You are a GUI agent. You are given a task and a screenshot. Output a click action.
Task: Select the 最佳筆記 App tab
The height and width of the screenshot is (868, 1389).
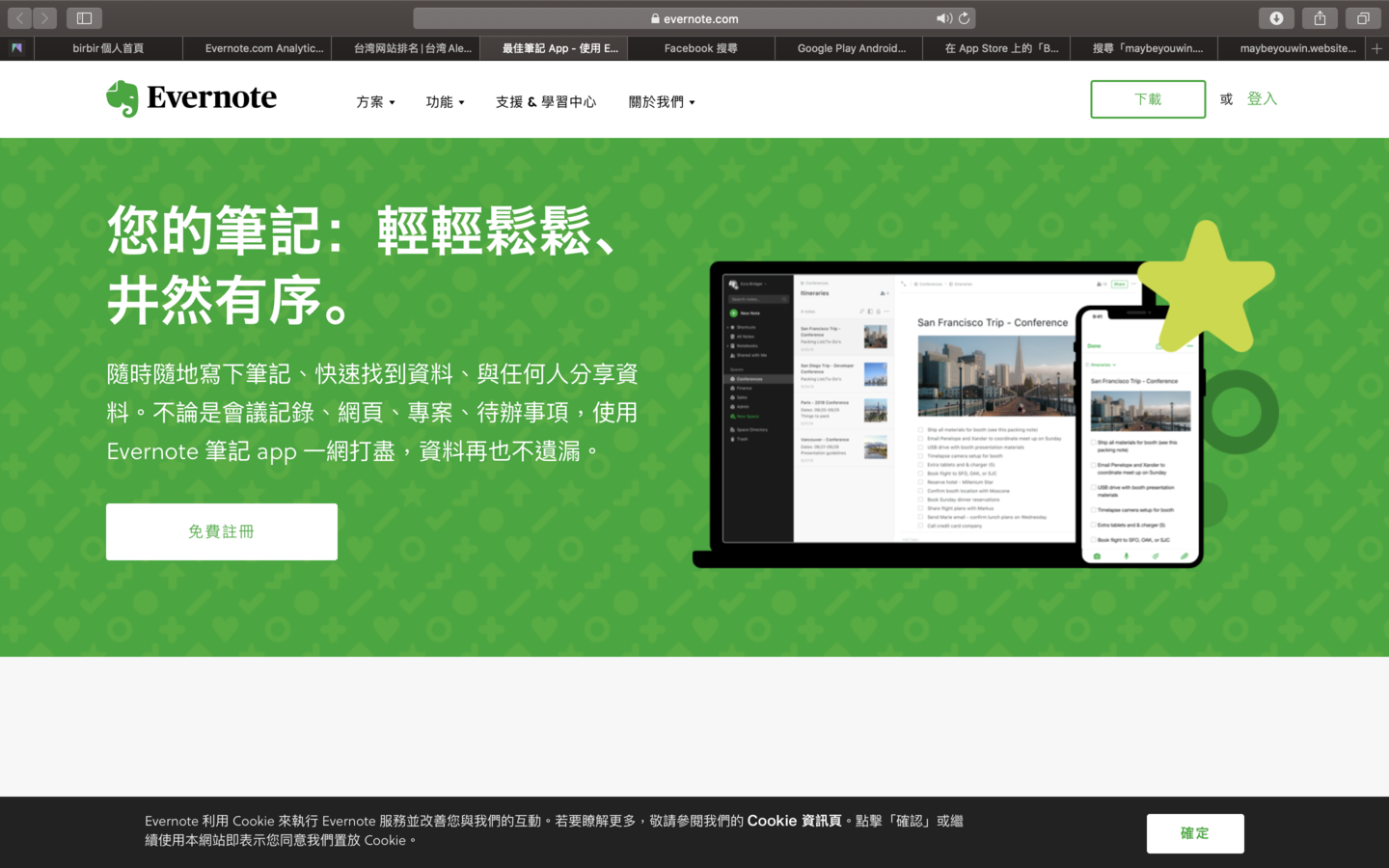[x=554, y=48]
